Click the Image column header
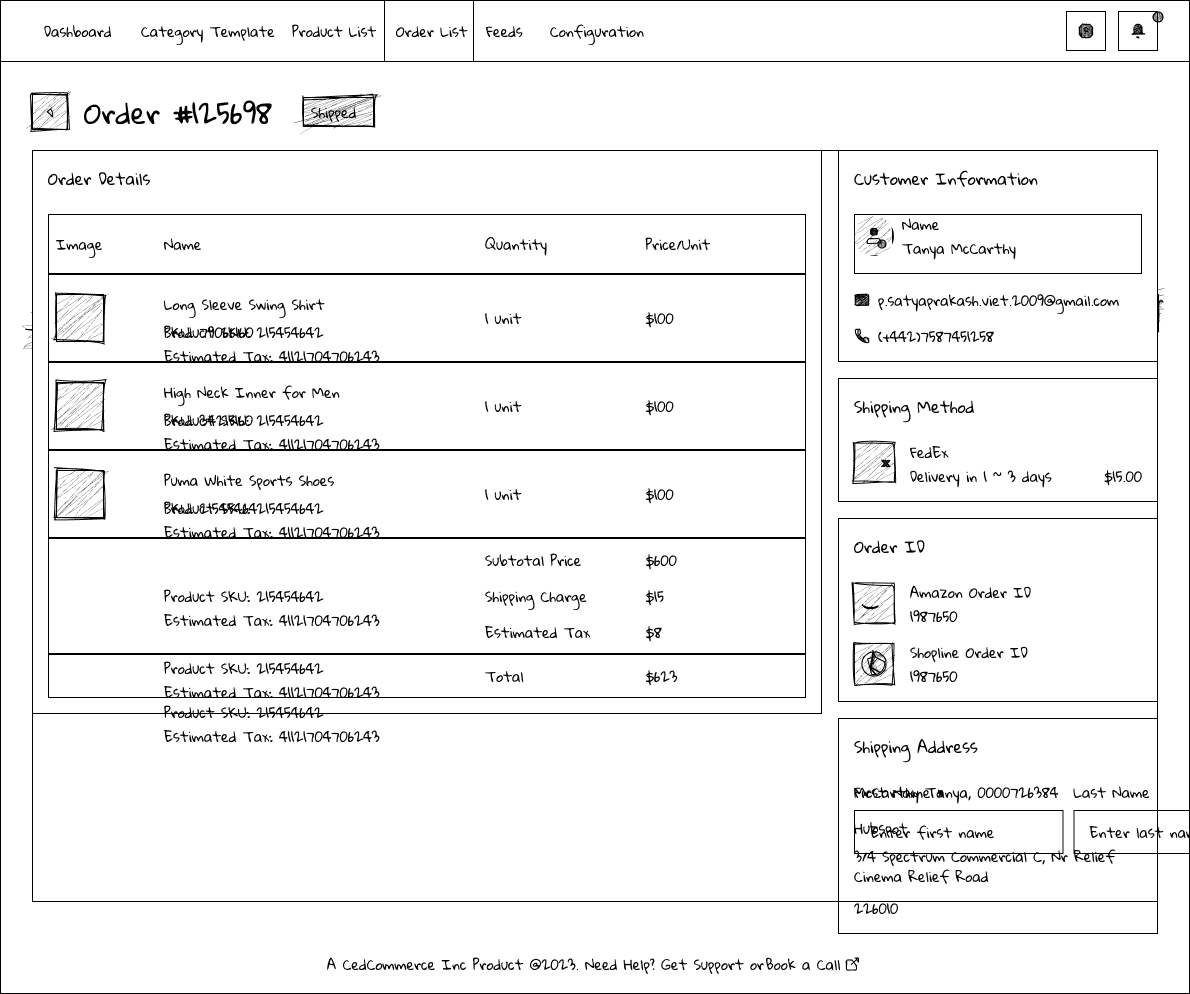The image size is (1190, 994). tap(79, 246)
